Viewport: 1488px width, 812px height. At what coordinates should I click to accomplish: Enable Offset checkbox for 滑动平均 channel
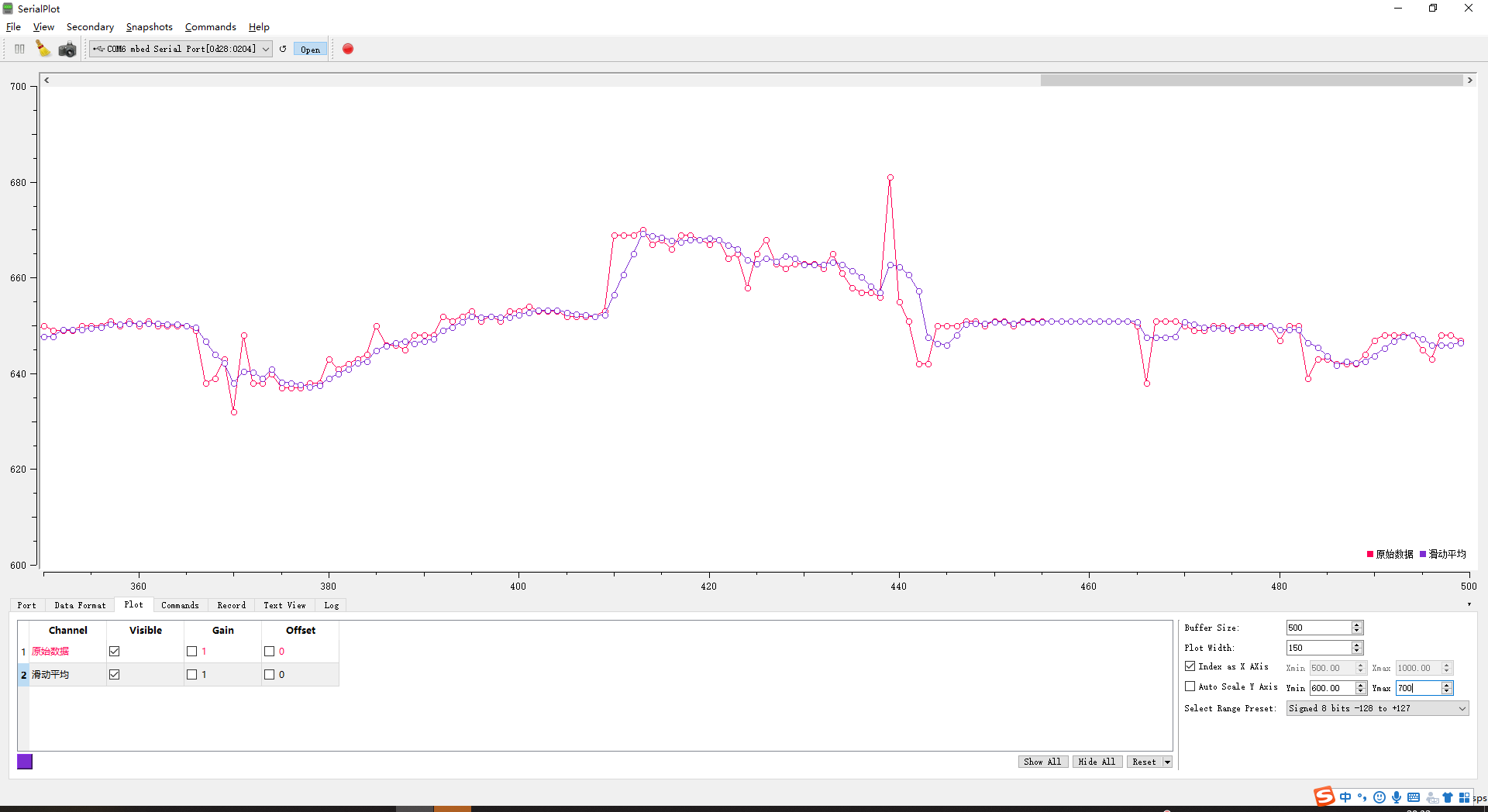pos(270,675)
